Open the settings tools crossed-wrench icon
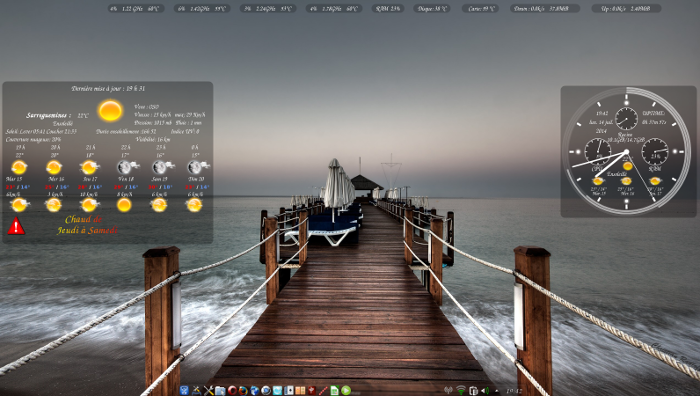Image resolution: width=700 pixels, height=396 pixels. (208, 391)
